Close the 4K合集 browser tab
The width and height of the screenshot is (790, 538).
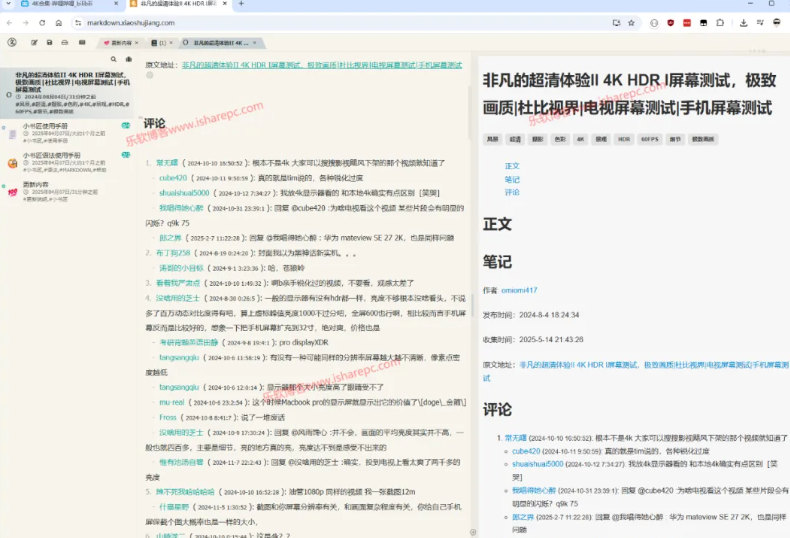point(116,4)
